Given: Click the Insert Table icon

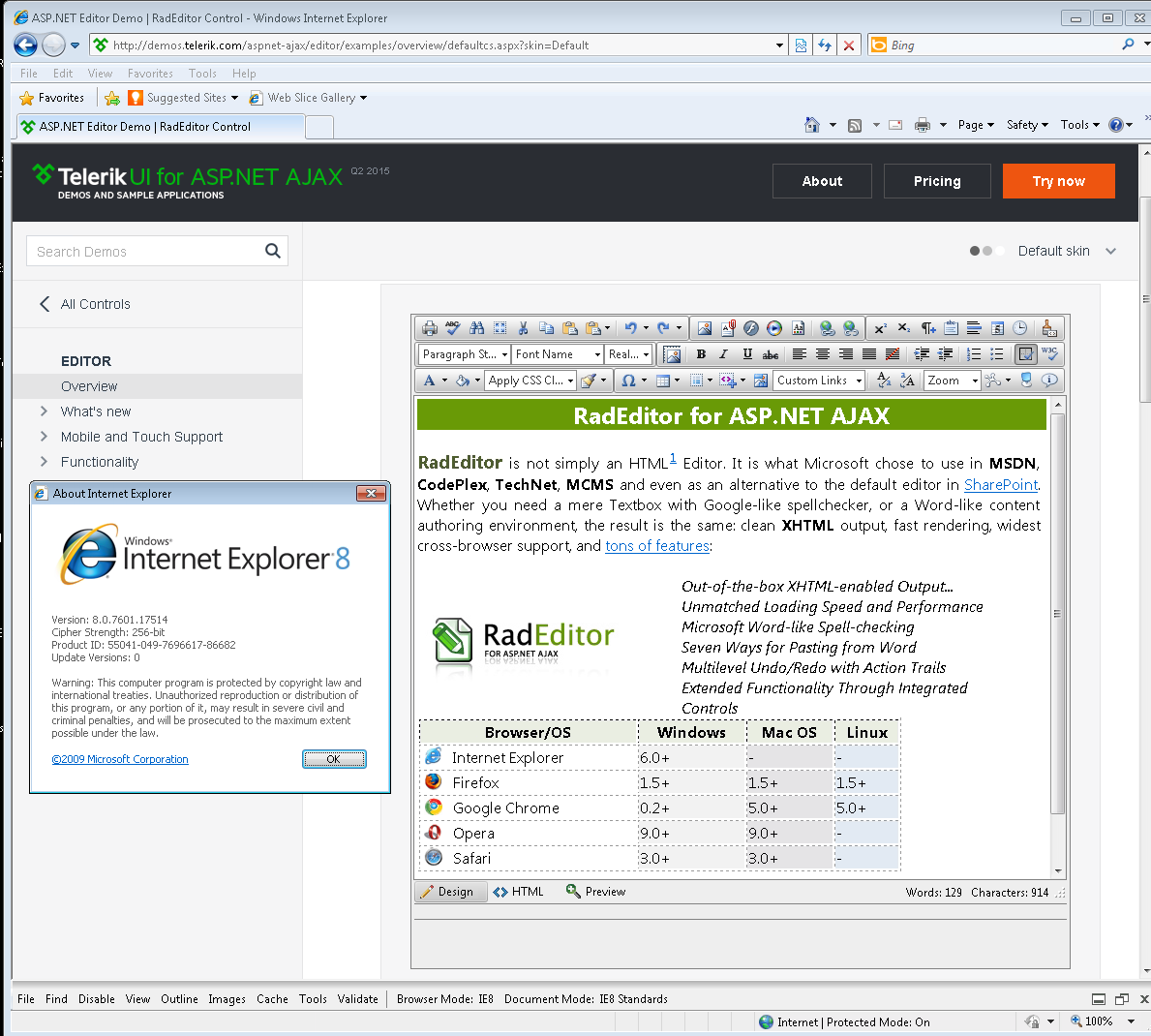Looking at the screenshot, I should tap(663, 381).
